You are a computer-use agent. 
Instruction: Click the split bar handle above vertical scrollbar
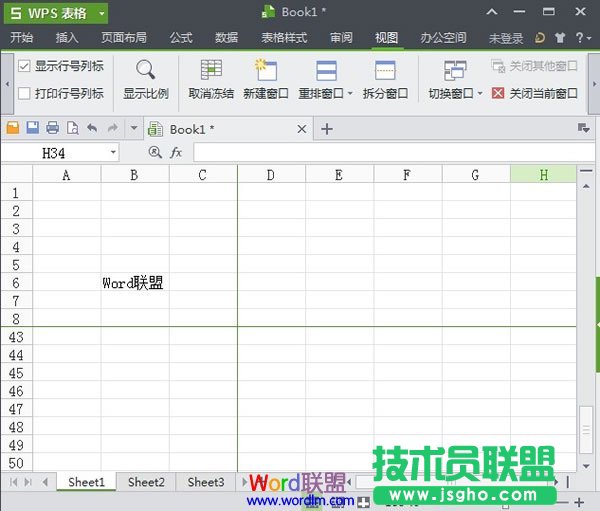tap(586, 171)
